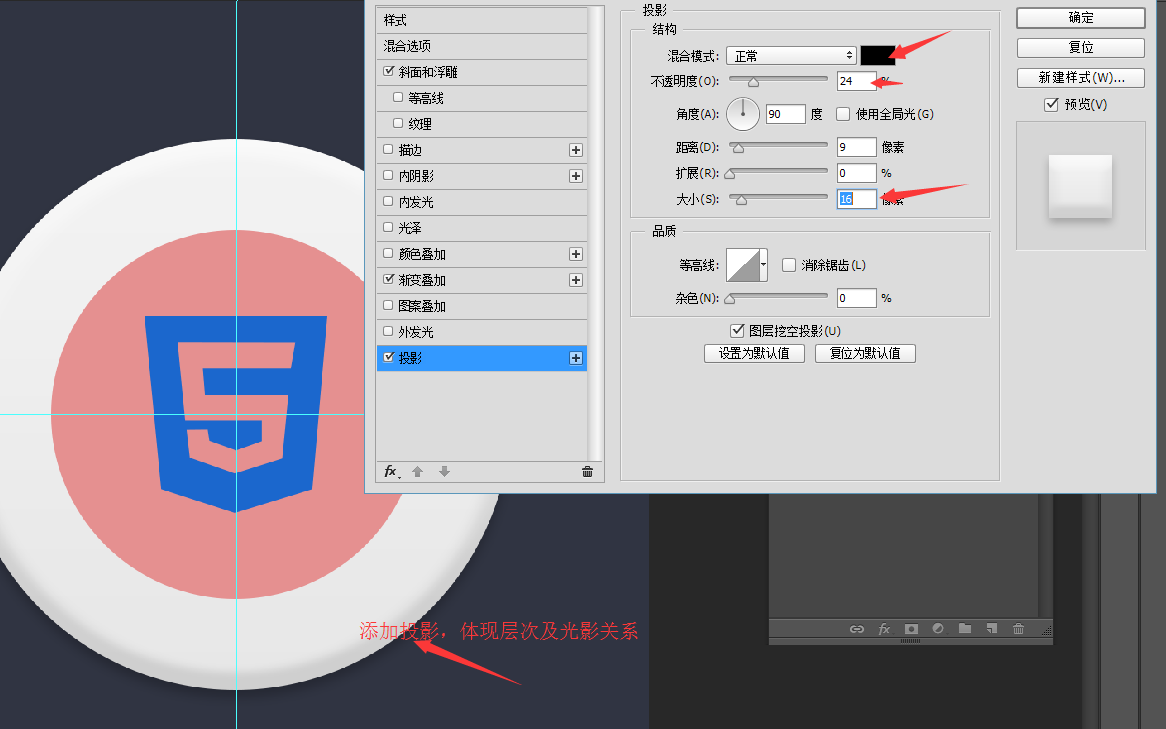This screenshot has height=729, width=1166.
Task: Click the opacity value field showing 24
Action: click(x=857, y=81)
